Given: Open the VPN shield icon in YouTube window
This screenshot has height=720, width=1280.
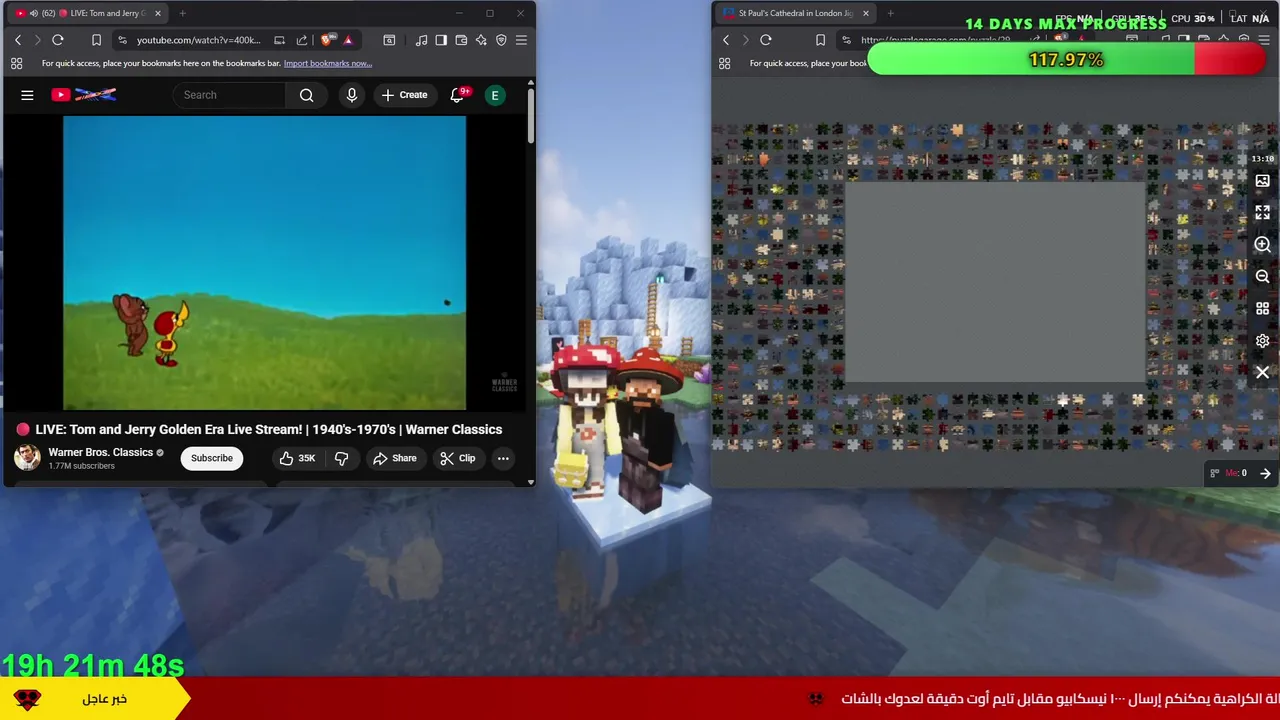Looking at the screenshot, I should click(501, 40).
